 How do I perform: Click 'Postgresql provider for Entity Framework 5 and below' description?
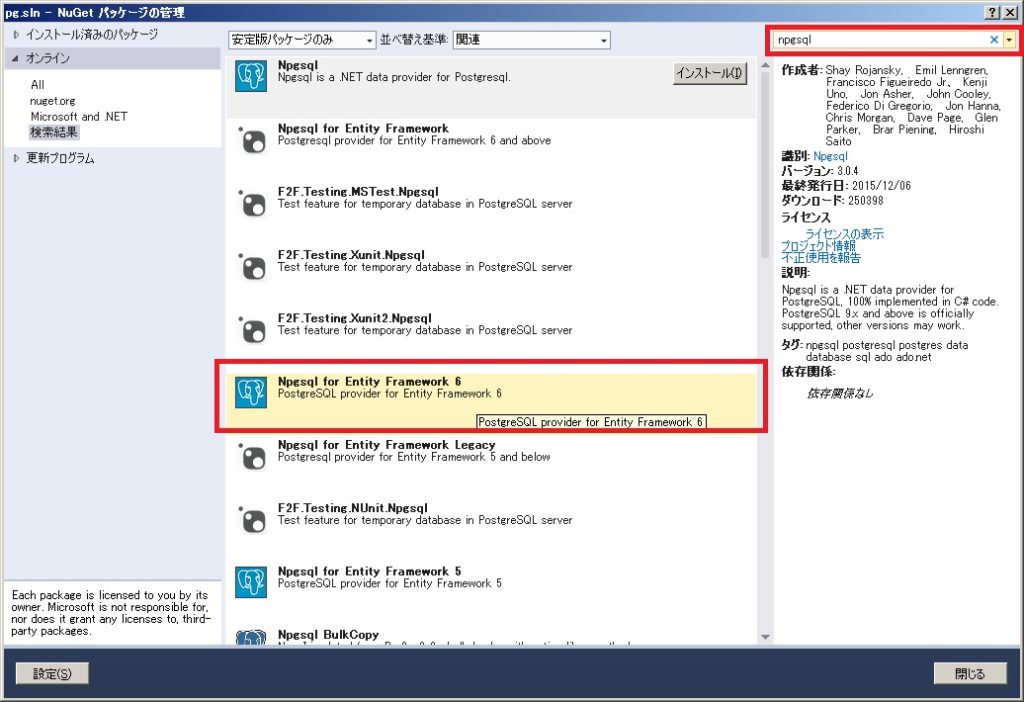[414, 457]
